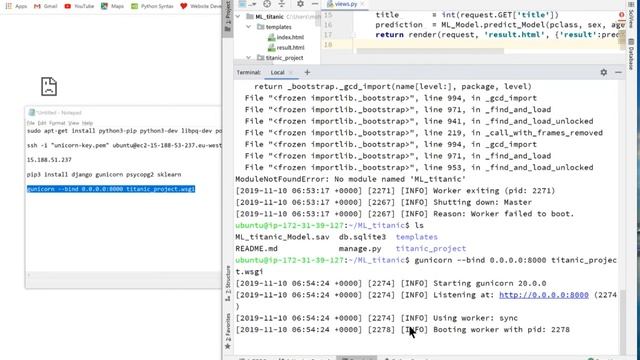Click the Favorites star icon
Viewport: 640px width, 360px height.
pyautogui.click(x=228, y=347)
